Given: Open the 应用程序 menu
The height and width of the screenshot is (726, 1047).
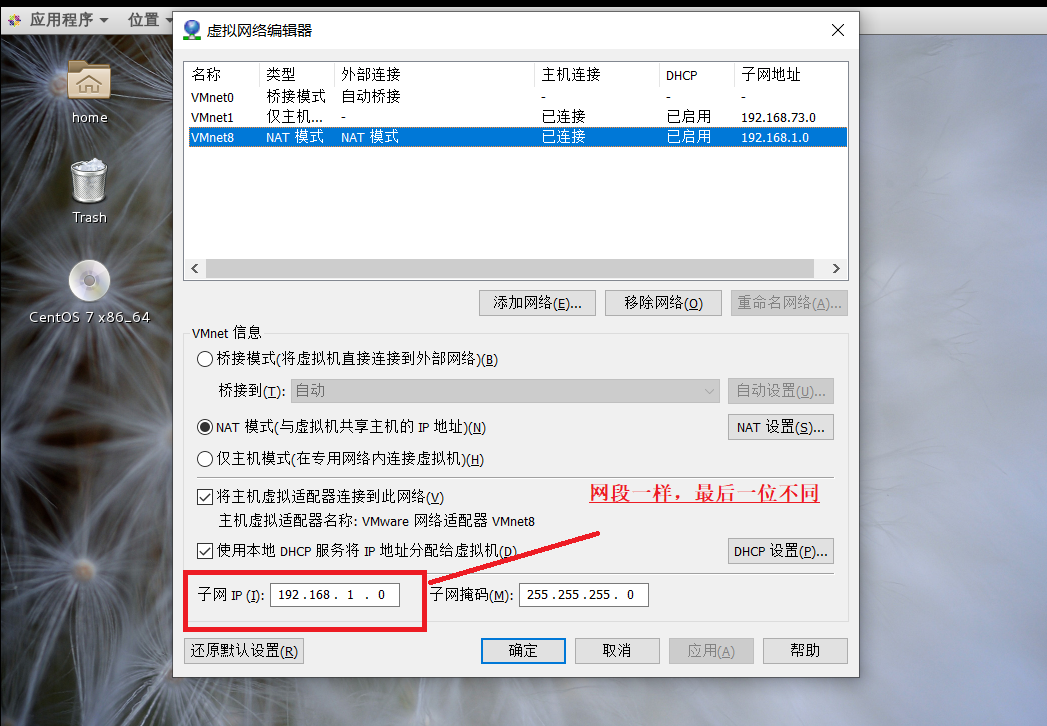Looking at the screenshot, I should point(69,20).
